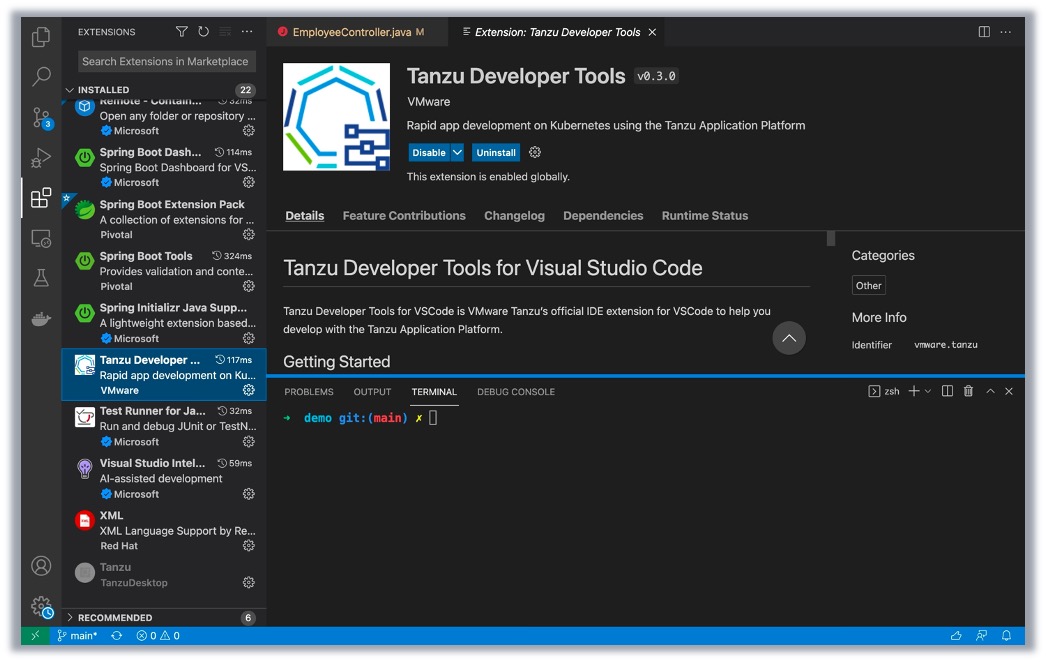
Task: Switch to the Changelog tab
Action: pos(514,216)
